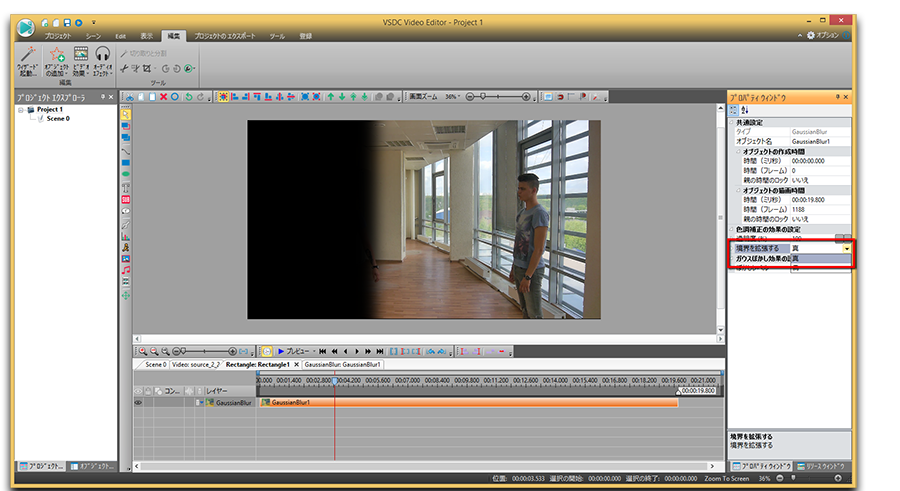Open the Edit ribbon tab
Viewport: 900px width, 491px height.
121,36
